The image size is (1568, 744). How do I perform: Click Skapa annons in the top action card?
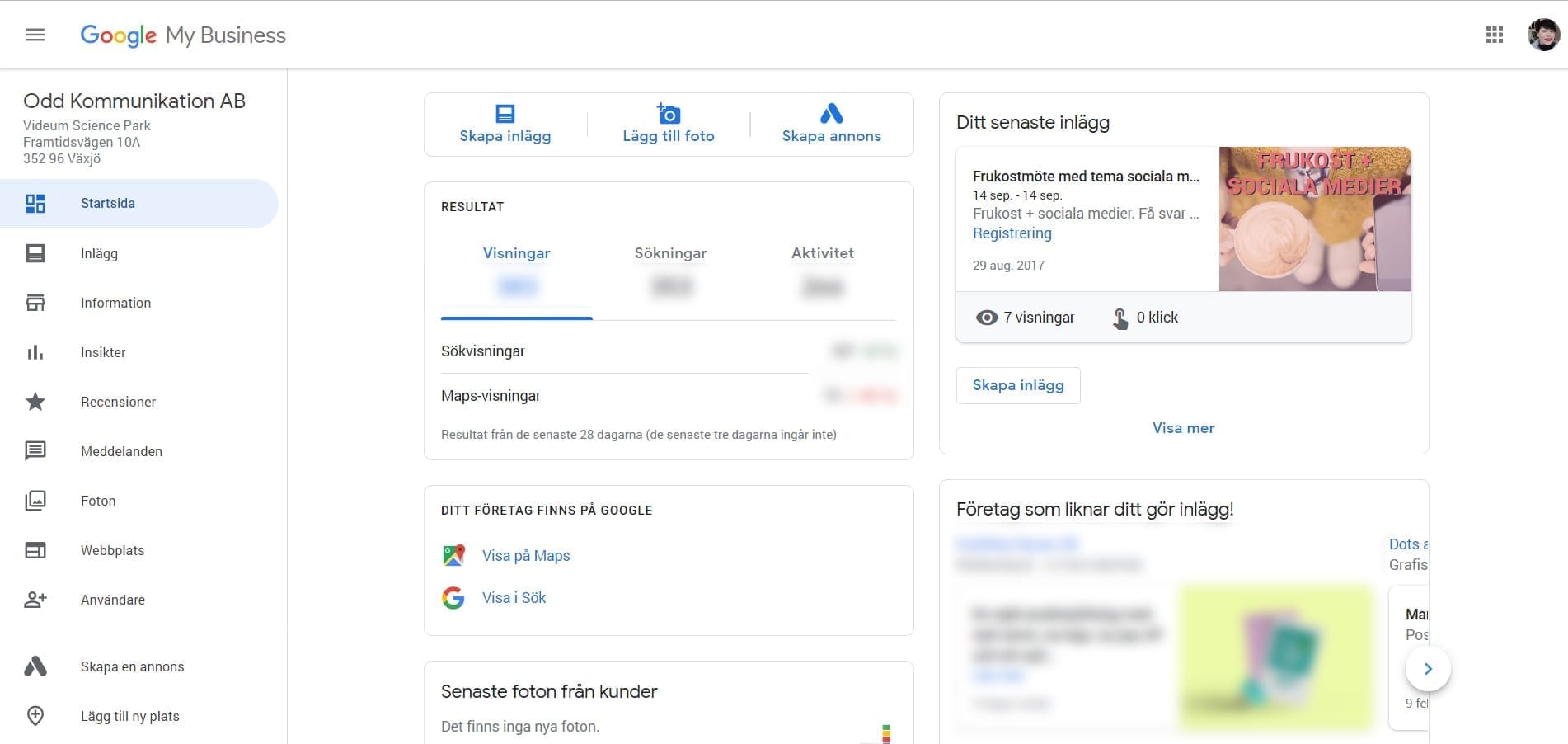coord(832,136)
